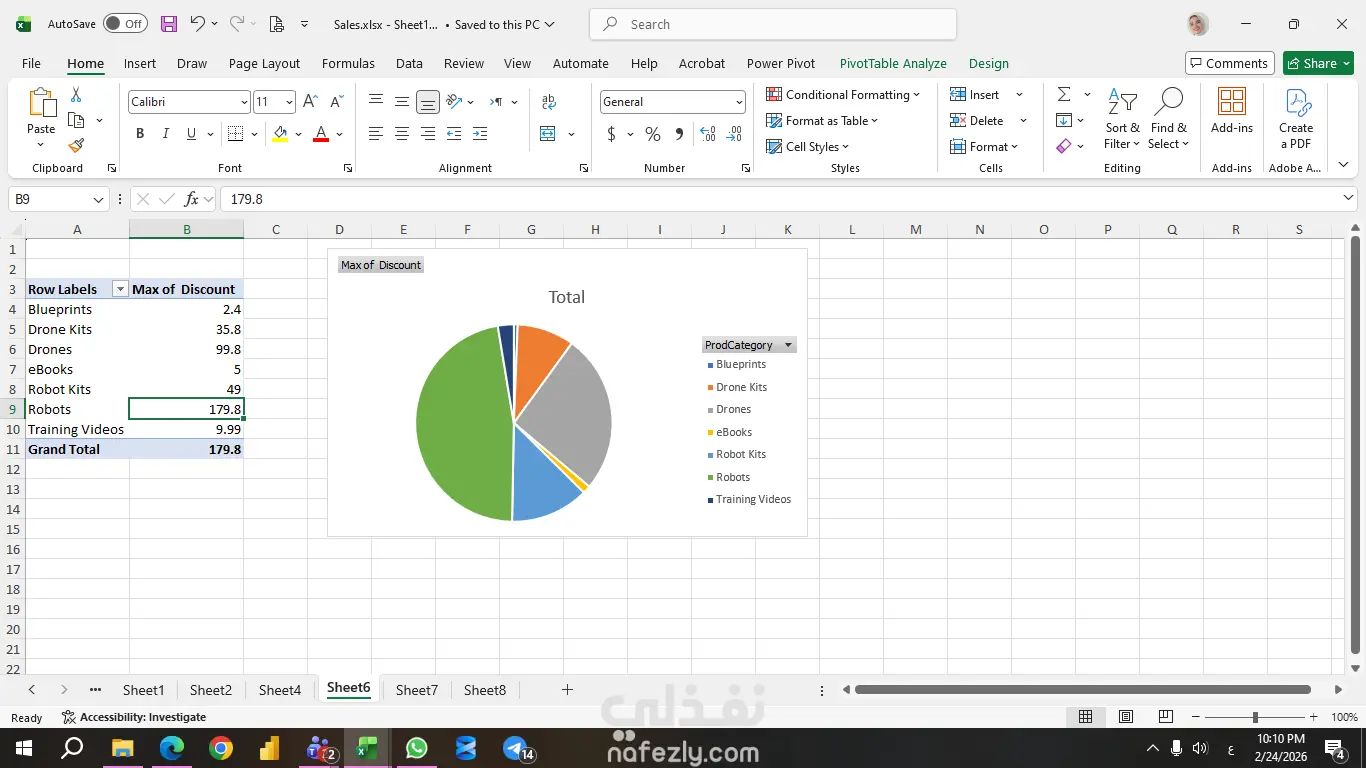Click the Center horizontal alignment icon
The width and height of the screenshot is (1366, 768).
(x=402, y=134)
